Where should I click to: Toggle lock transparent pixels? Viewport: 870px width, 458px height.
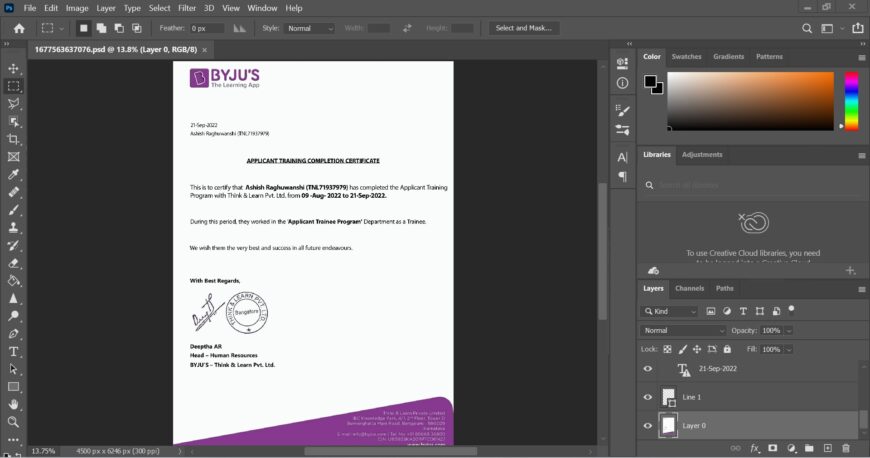coord(667,349)
